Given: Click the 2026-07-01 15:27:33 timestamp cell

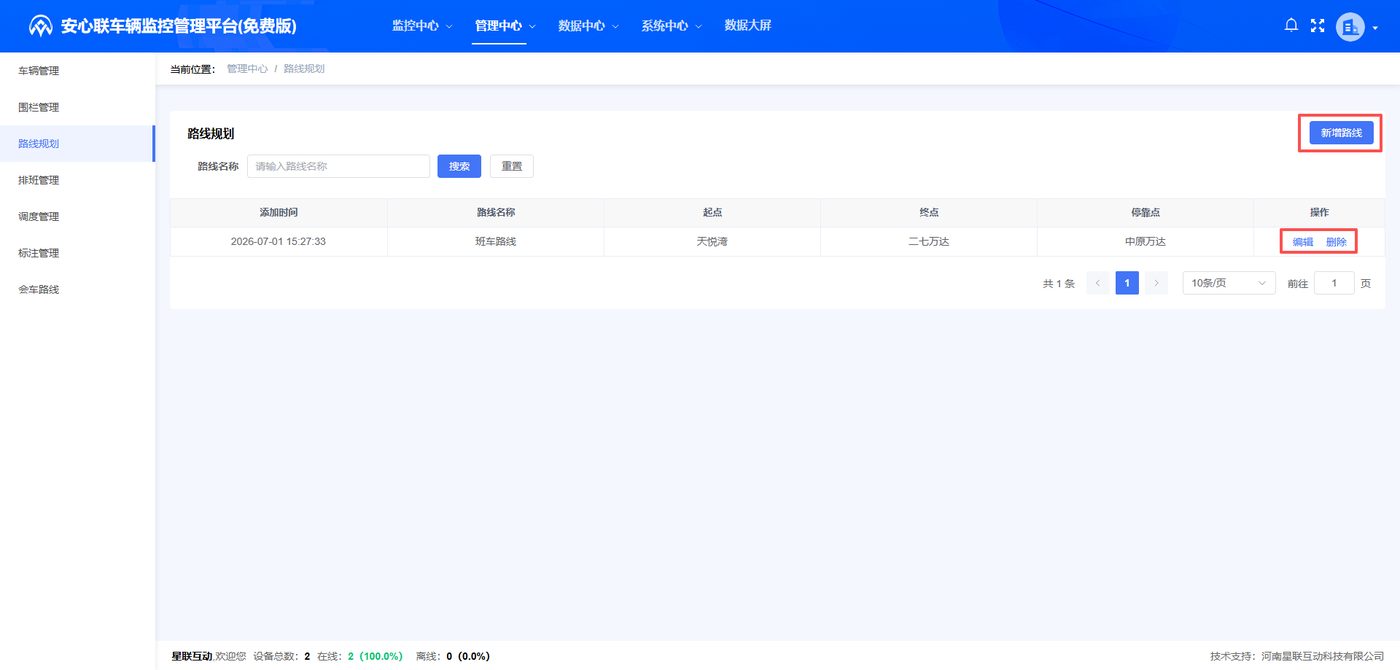Looking at the screenshot, I should click(278, 242).
